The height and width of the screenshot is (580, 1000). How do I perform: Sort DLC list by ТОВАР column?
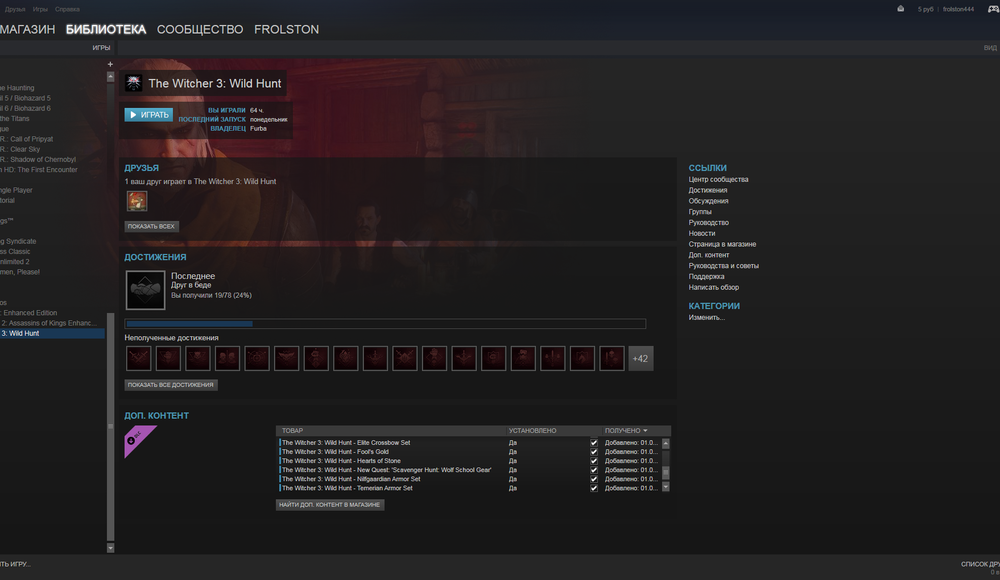292,431
